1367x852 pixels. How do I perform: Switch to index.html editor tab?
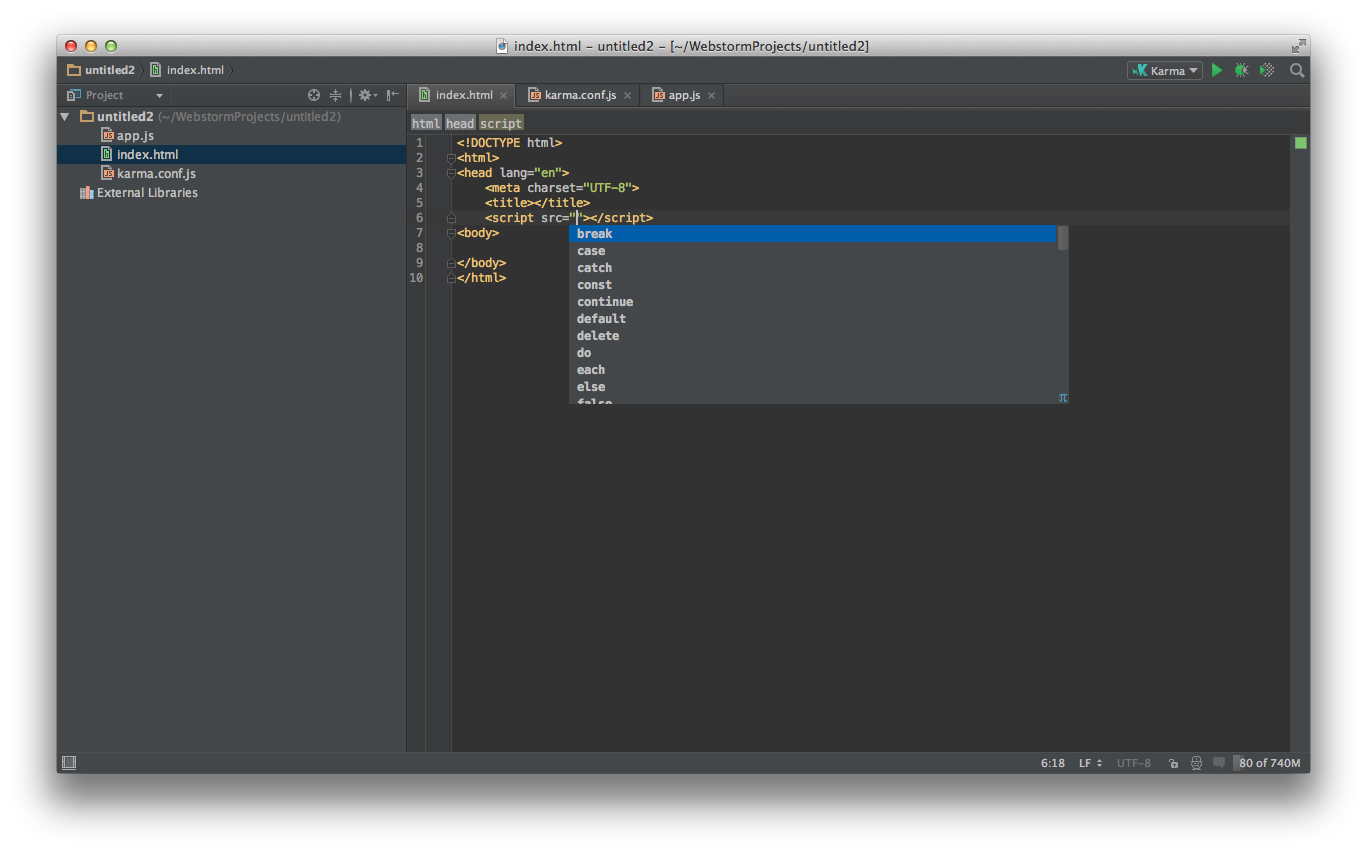click(463, 95)
